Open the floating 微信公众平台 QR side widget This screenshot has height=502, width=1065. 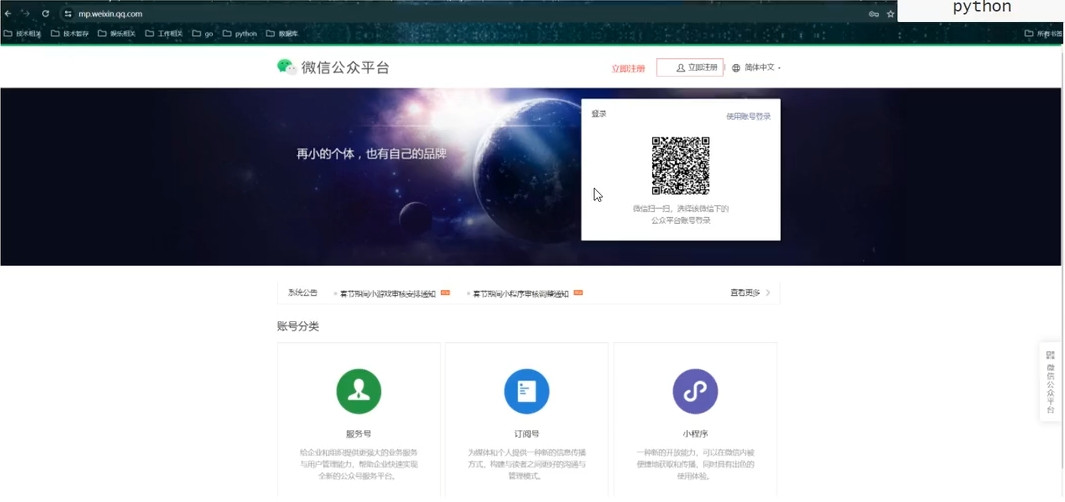(1051, 382)
